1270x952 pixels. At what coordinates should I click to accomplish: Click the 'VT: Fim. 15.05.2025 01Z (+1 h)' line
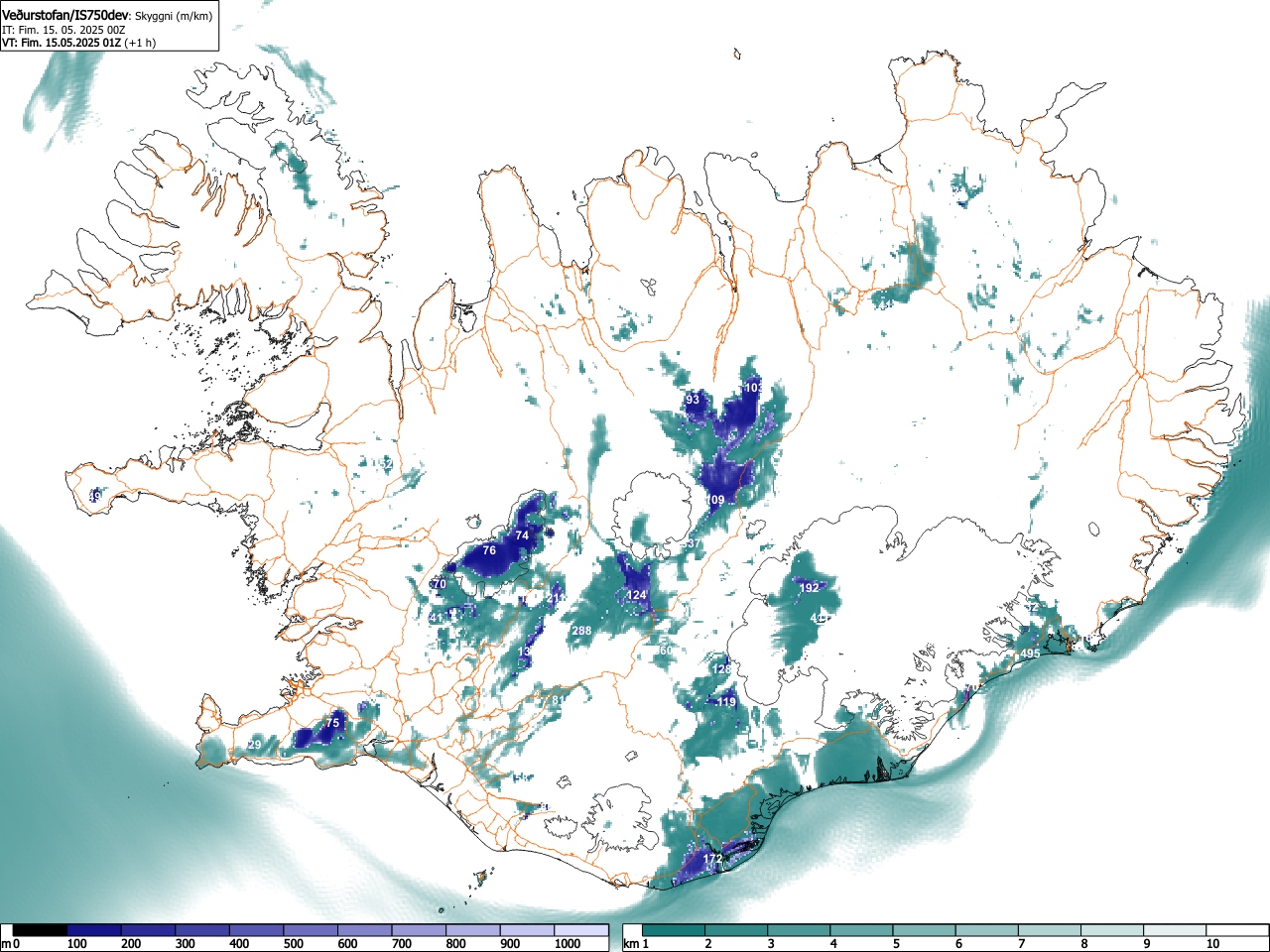[78, 43]
